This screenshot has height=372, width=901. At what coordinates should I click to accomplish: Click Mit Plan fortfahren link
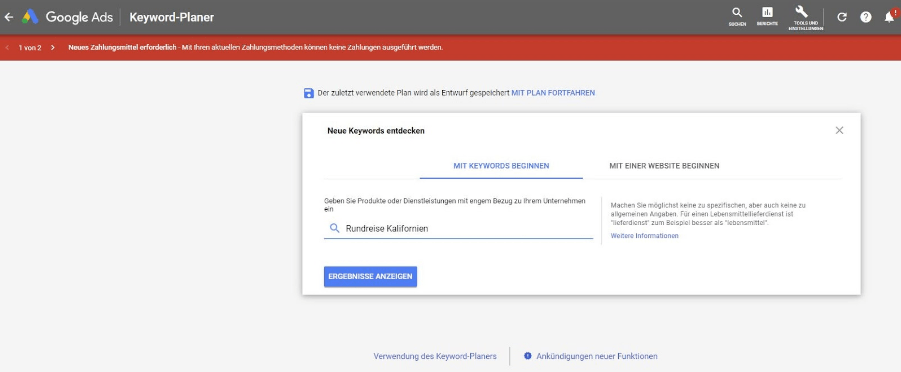coord(553,93)
